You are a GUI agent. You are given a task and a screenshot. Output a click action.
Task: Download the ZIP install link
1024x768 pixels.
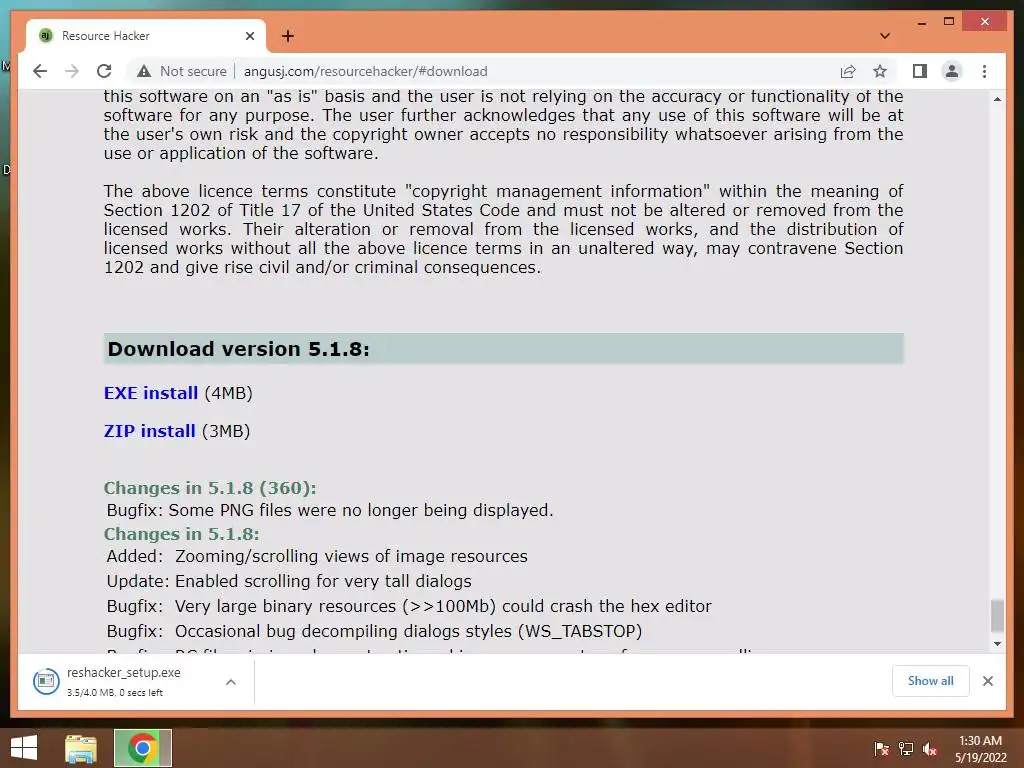(x=150, y=431)
